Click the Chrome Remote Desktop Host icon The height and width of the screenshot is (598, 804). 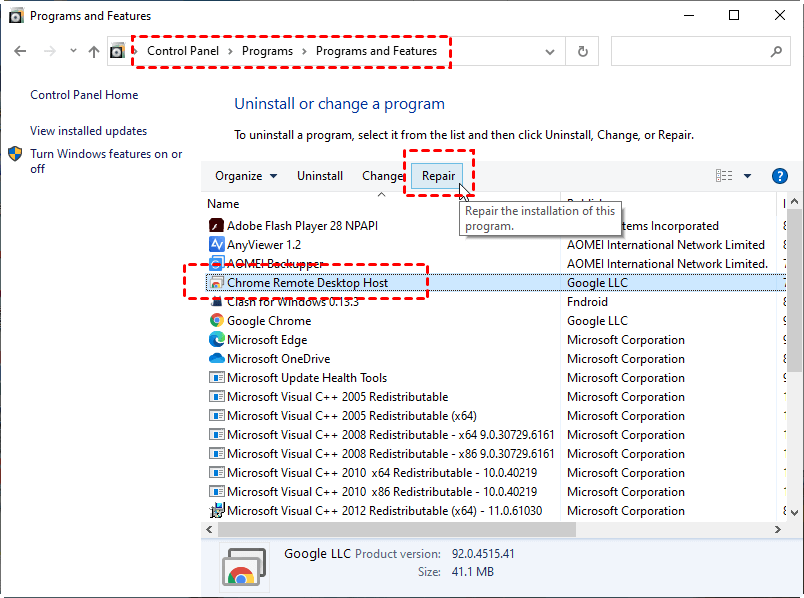[x=216, y=283]
